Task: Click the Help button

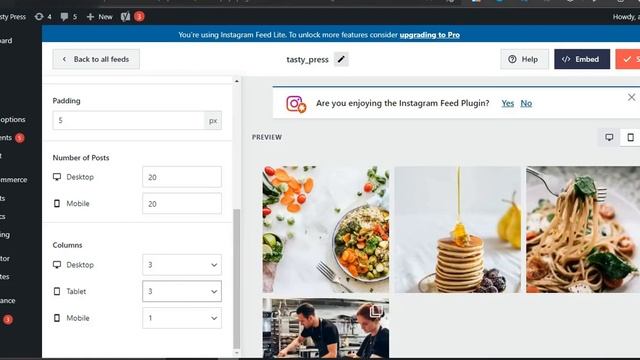Action: pos(524,59)
